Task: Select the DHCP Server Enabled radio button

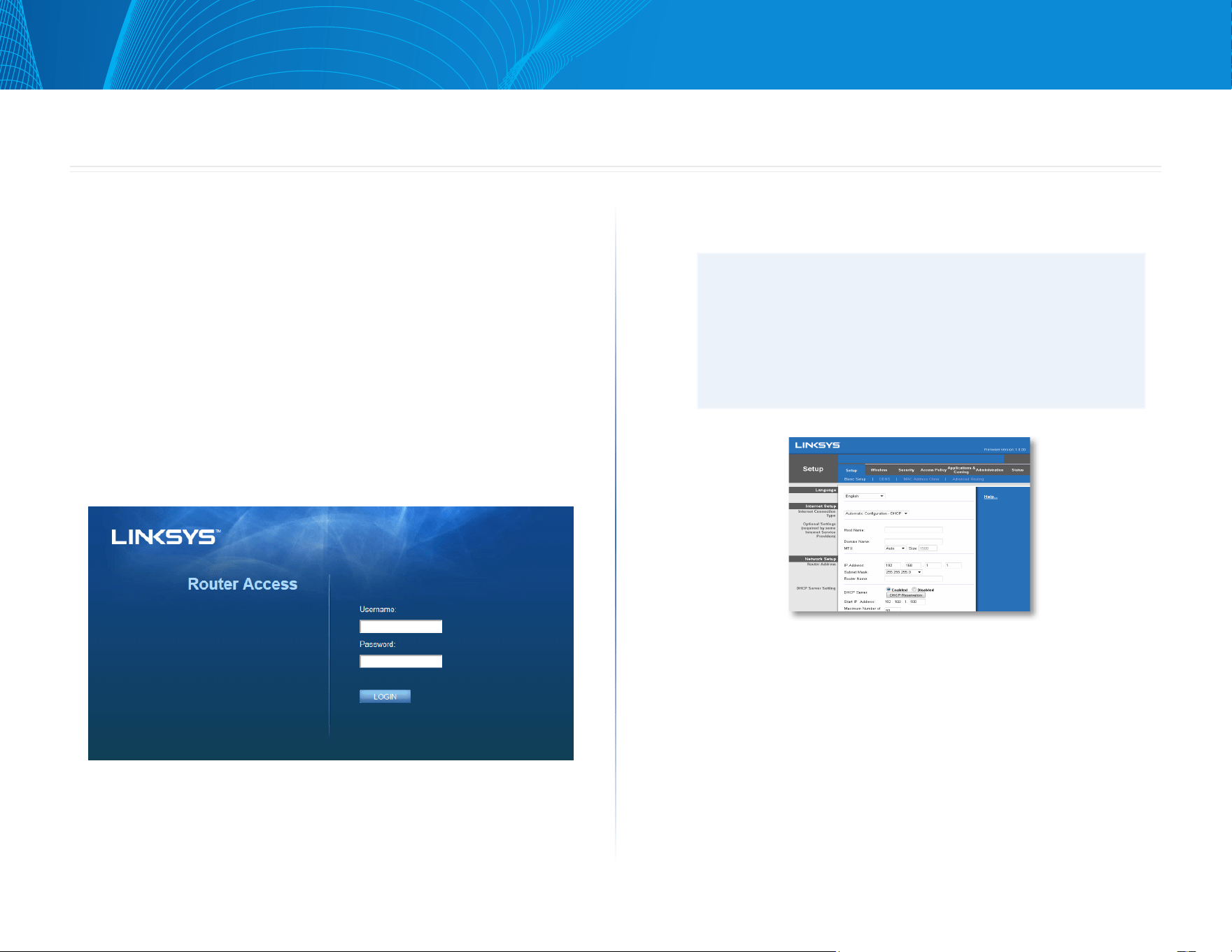Action: pyautogui.click(x=888, y=590)
